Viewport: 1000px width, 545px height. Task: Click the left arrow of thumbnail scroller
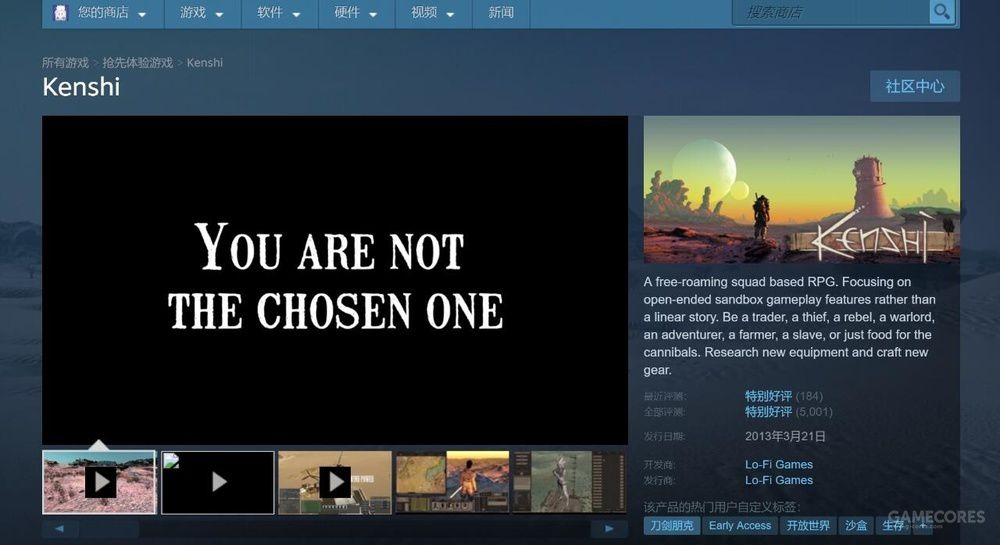[60, 528]
